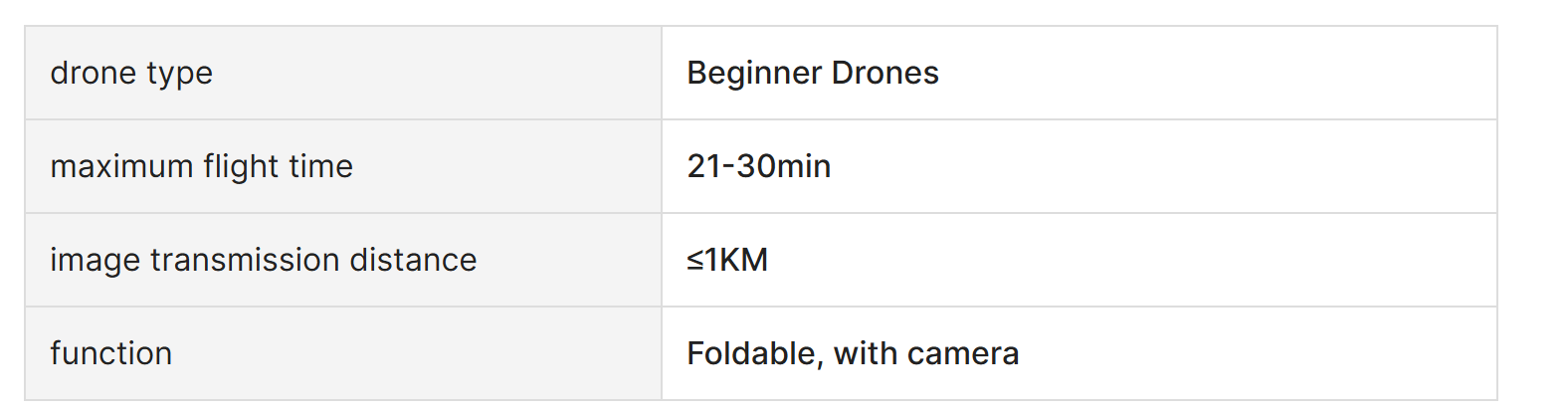The image size is (1568, 416).
Task: Click the "21-30min" value text
Action: (759, 166)
